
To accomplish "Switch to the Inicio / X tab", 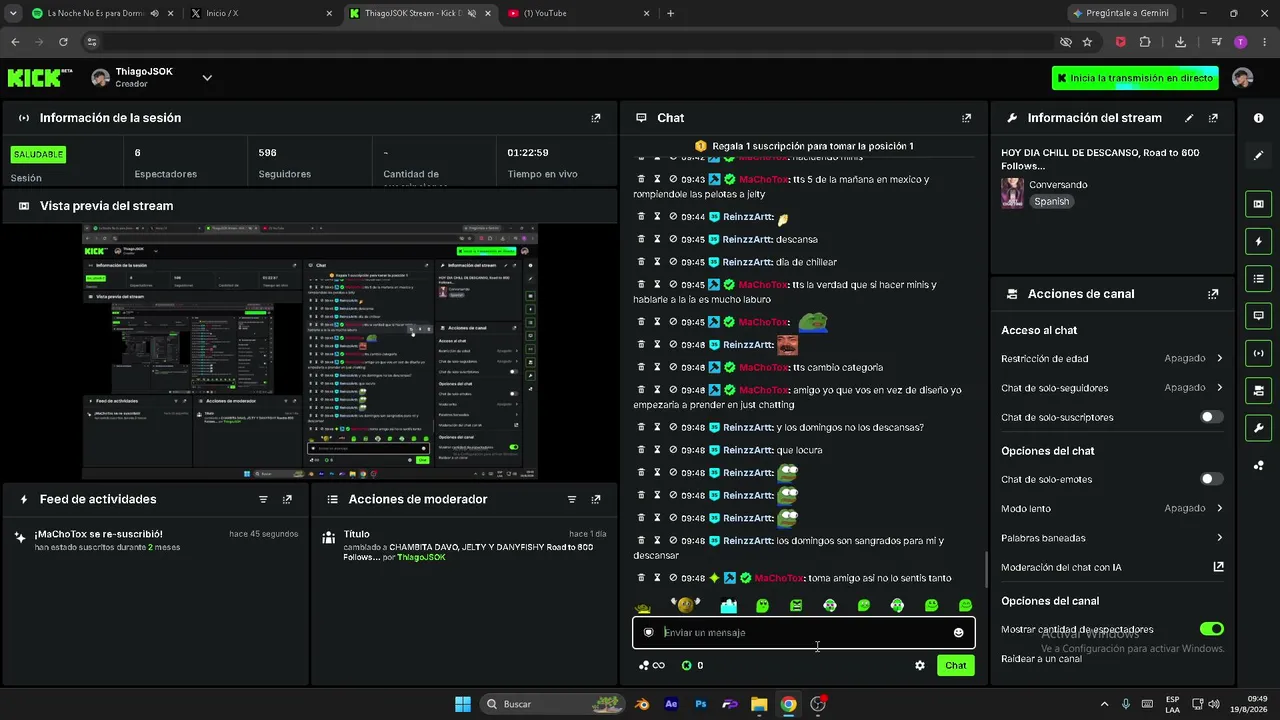I will (262, 13).
